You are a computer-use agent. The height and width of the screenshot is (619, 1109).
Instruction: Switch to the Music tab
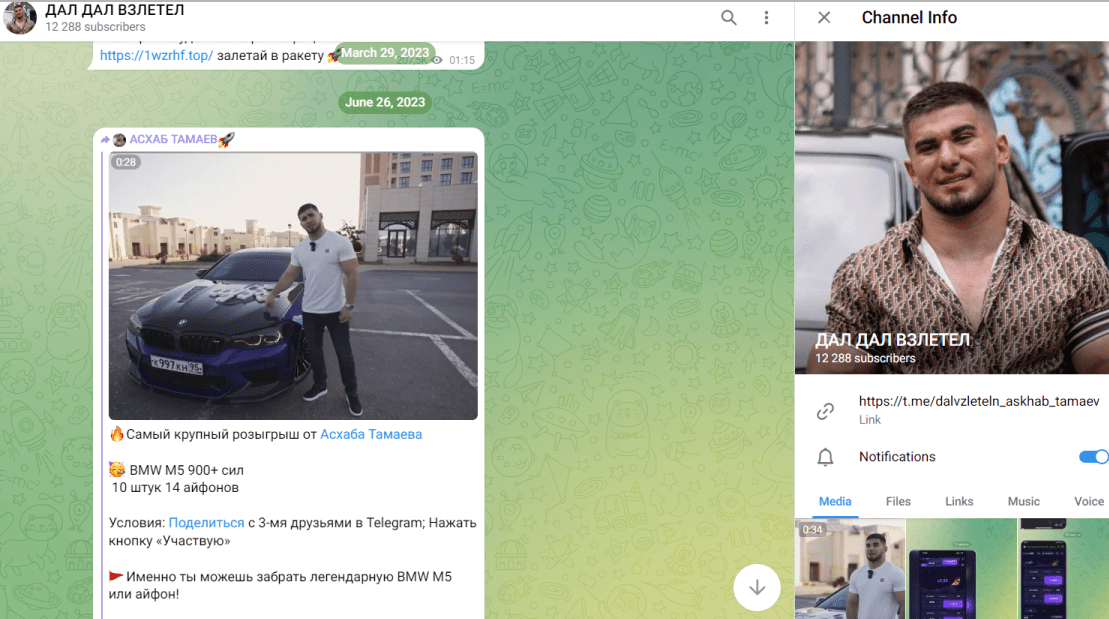1023,502
